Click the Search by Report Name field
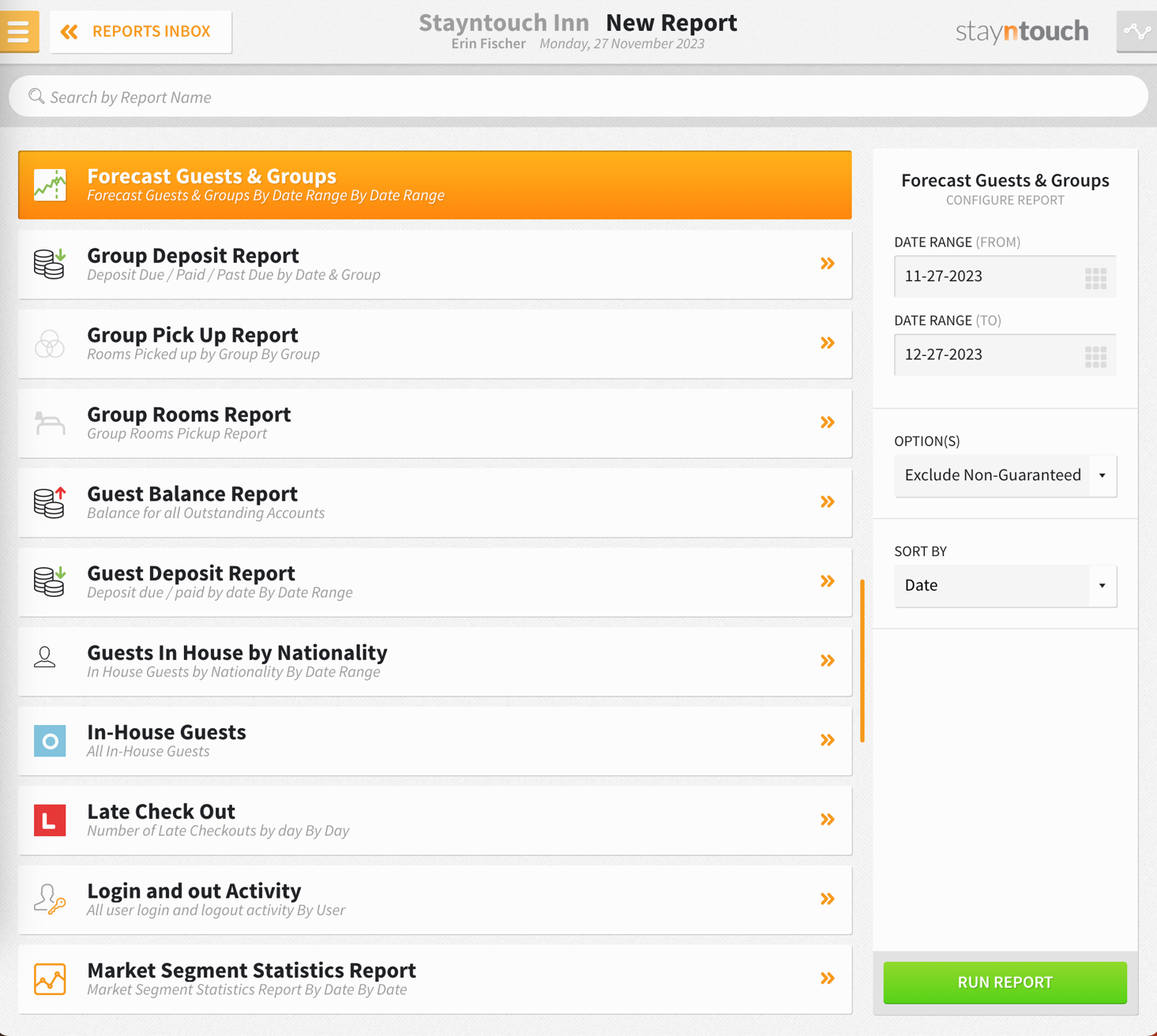1157x1036 pixels. tap(578, 96)
